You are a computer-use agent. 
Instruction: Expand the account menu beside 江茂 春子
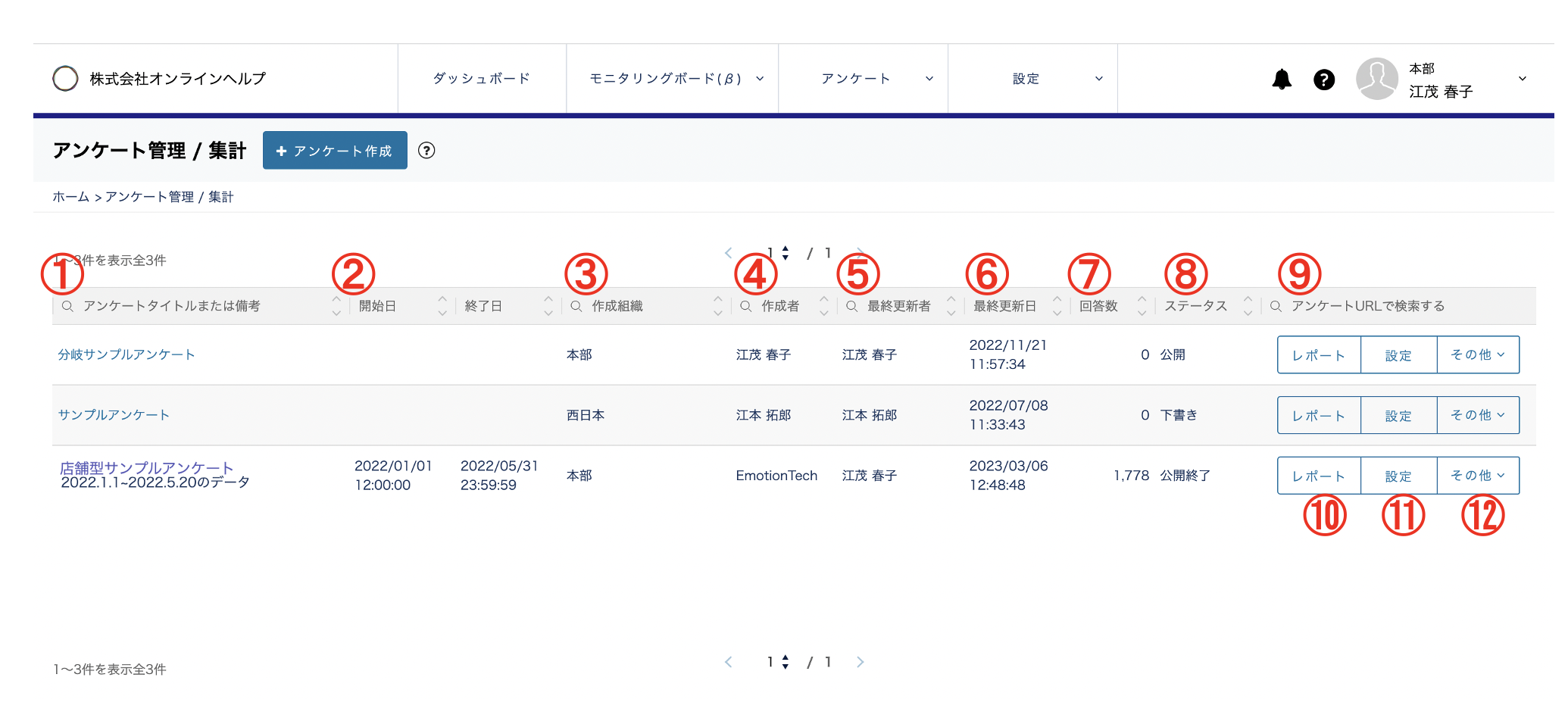[x=1521, y=79]
